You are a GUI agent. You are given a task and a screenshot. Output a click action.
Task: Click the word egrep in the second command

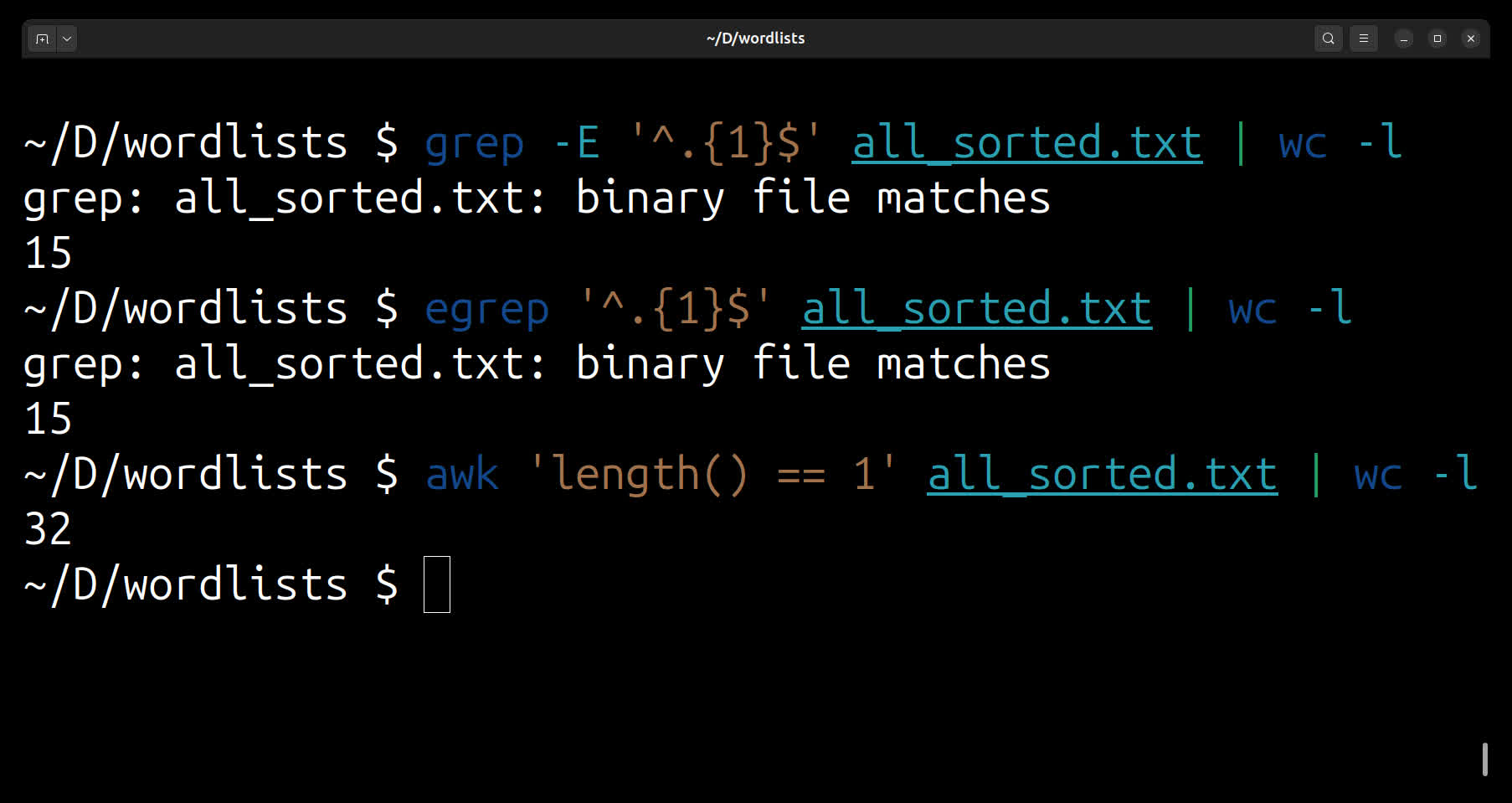point(486,308)
